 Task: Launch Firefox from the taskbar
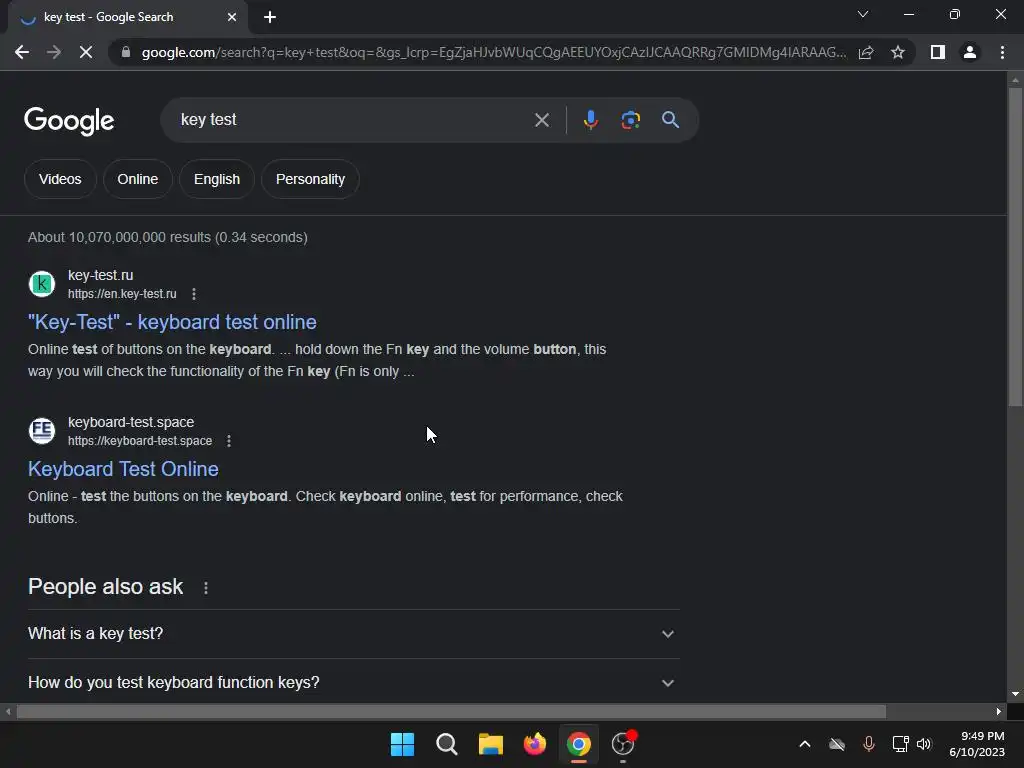coord(535,744)
